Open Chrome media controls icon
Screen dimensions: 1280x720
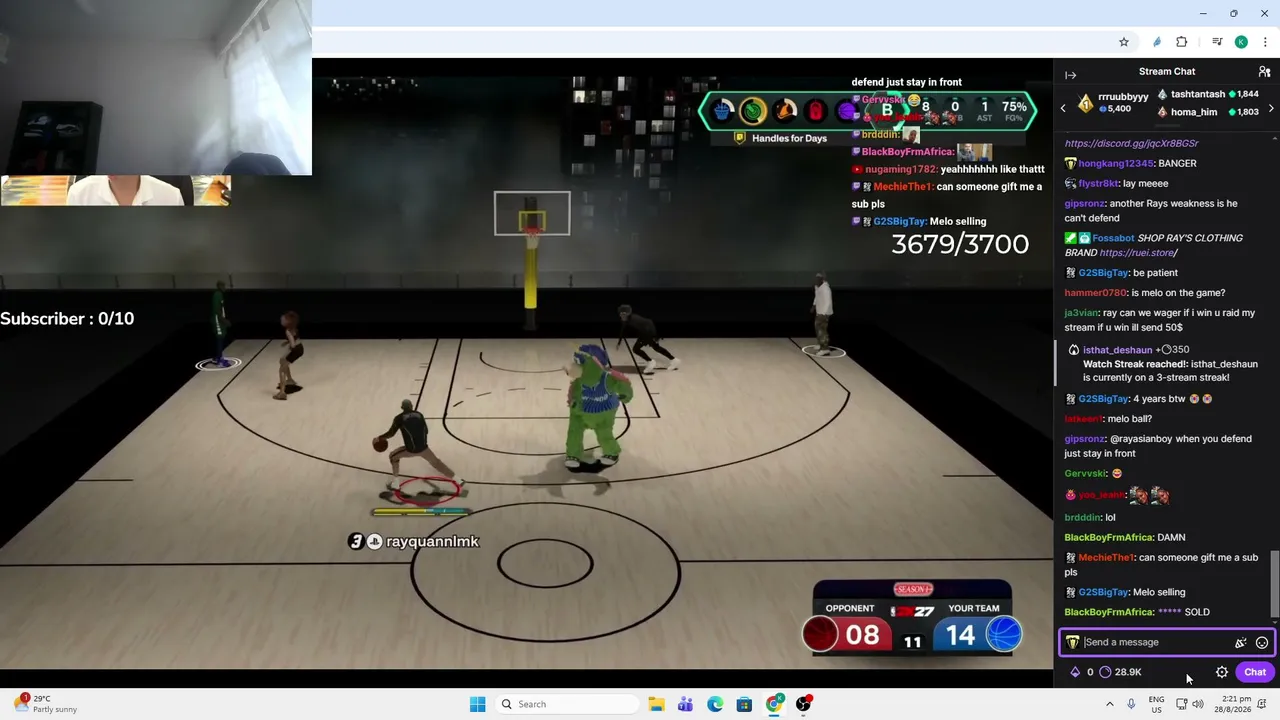pos(1217,42)
